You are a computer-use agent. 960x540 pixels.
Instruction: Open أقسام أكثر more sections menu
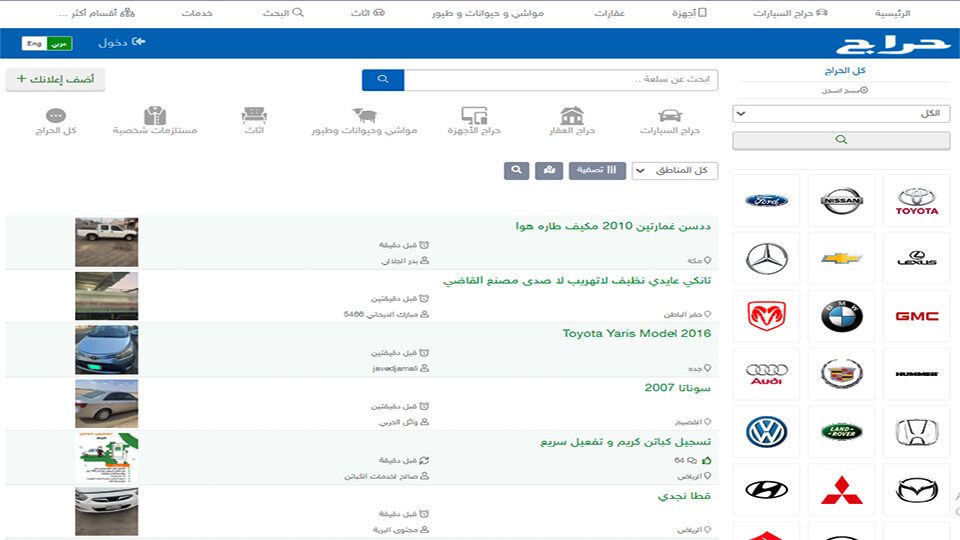(97, 13)
